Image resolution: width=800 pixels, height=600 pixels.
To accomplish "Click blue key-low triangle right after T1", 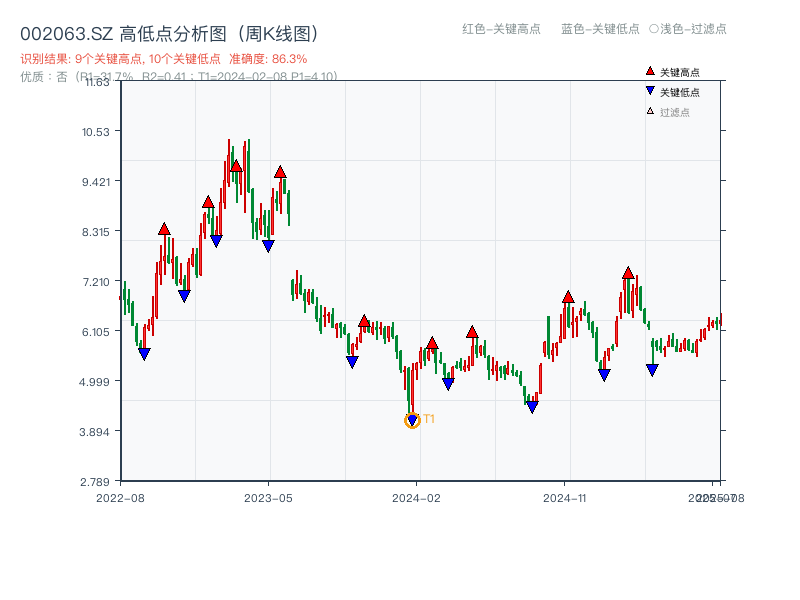I will point(448,384).
